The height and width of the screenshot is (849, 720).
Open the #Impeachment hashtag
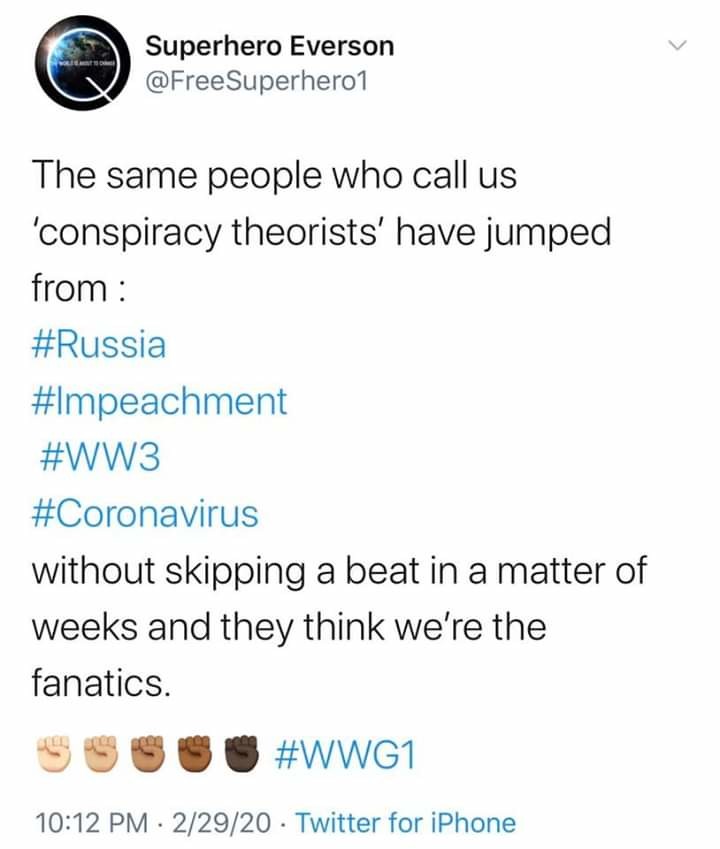click(159, 401)
